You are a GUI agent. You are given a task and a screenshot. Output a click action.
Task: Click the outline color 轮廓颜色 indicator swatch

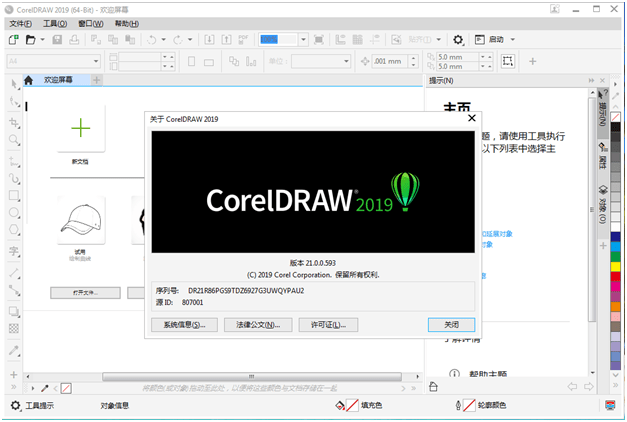[x=469, y=405]
